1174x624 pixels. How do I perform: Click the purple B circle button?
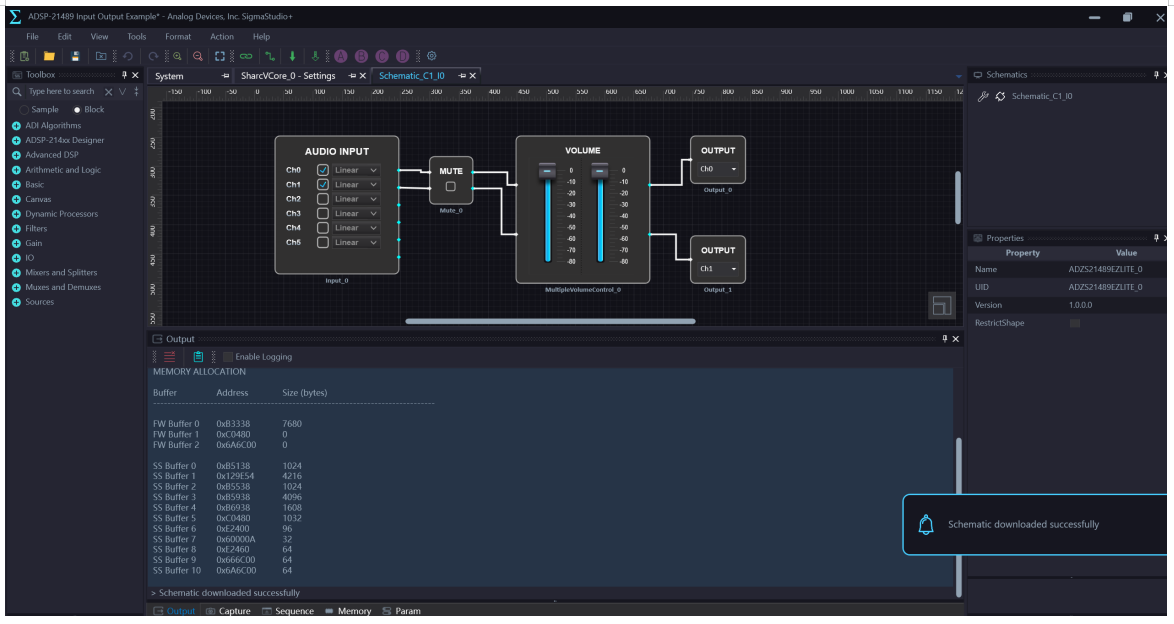click(x=361, y=56)
